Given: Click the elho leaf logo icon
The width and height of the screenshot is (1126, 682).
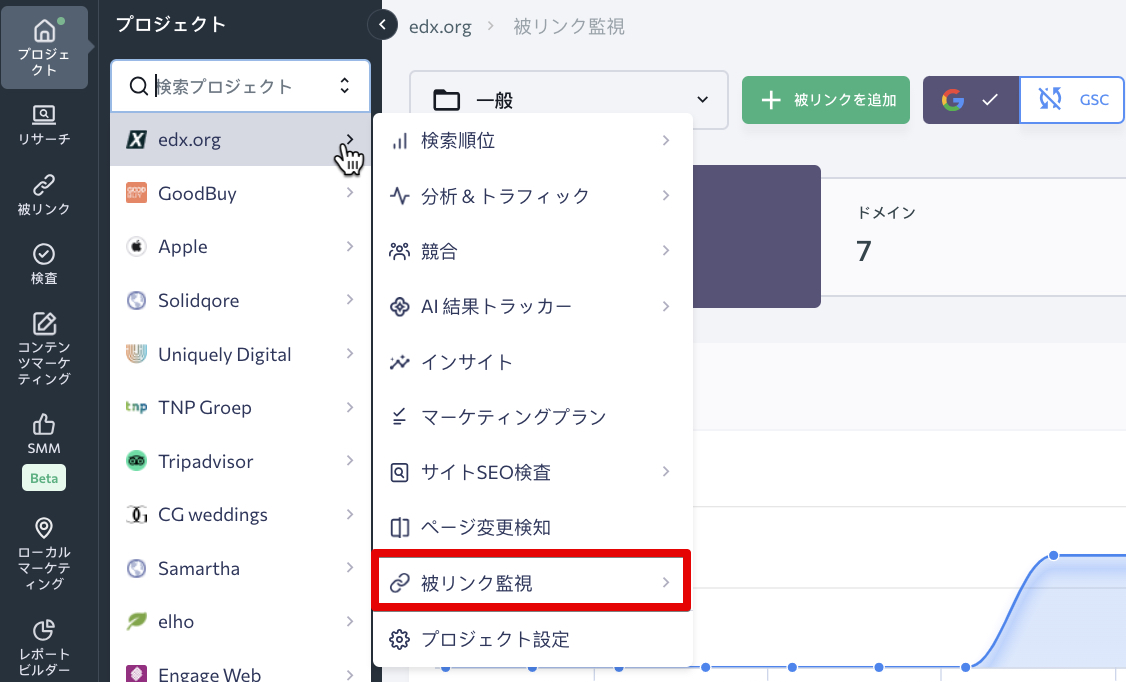Looking at the screenshot, I should point(136,622).
